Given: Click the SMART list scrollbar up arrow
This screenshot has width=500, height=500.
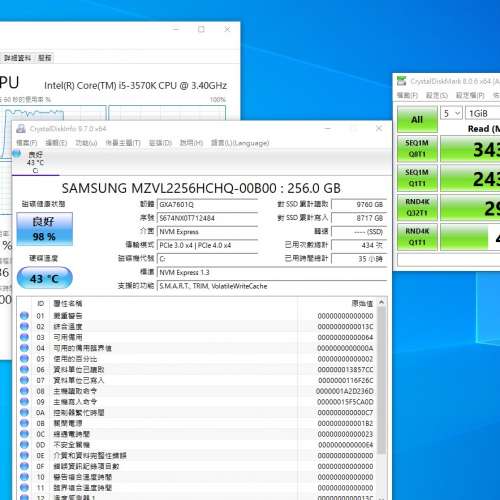Looking at the screenshot, I should click(x=382, y=302).
